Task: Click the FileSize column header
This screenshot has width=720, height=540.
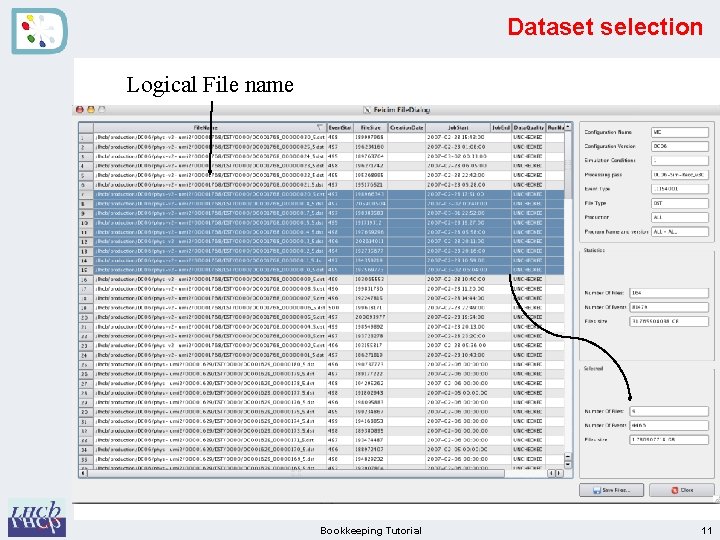Action: click(371, 127)
